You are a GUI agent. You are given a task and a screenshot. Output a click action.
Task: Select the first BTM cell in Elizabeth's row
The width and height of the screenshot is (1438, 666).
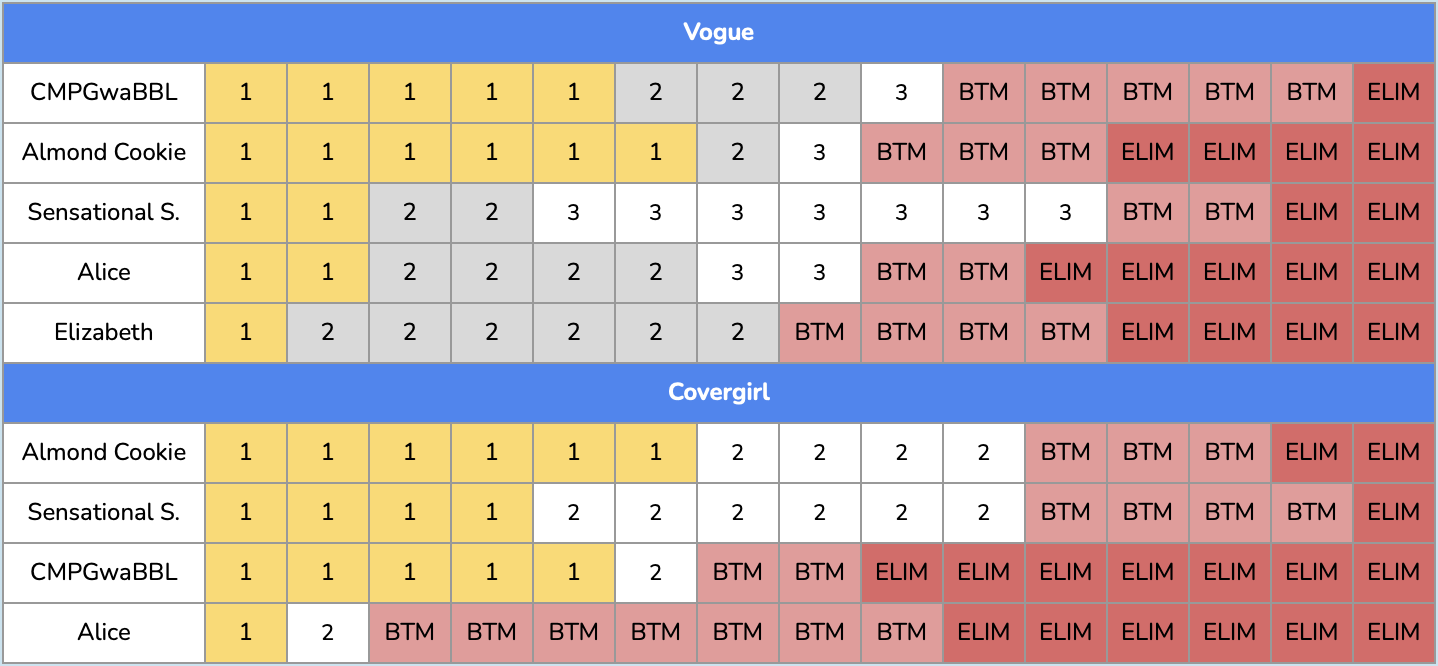click(x=819, y=332)
